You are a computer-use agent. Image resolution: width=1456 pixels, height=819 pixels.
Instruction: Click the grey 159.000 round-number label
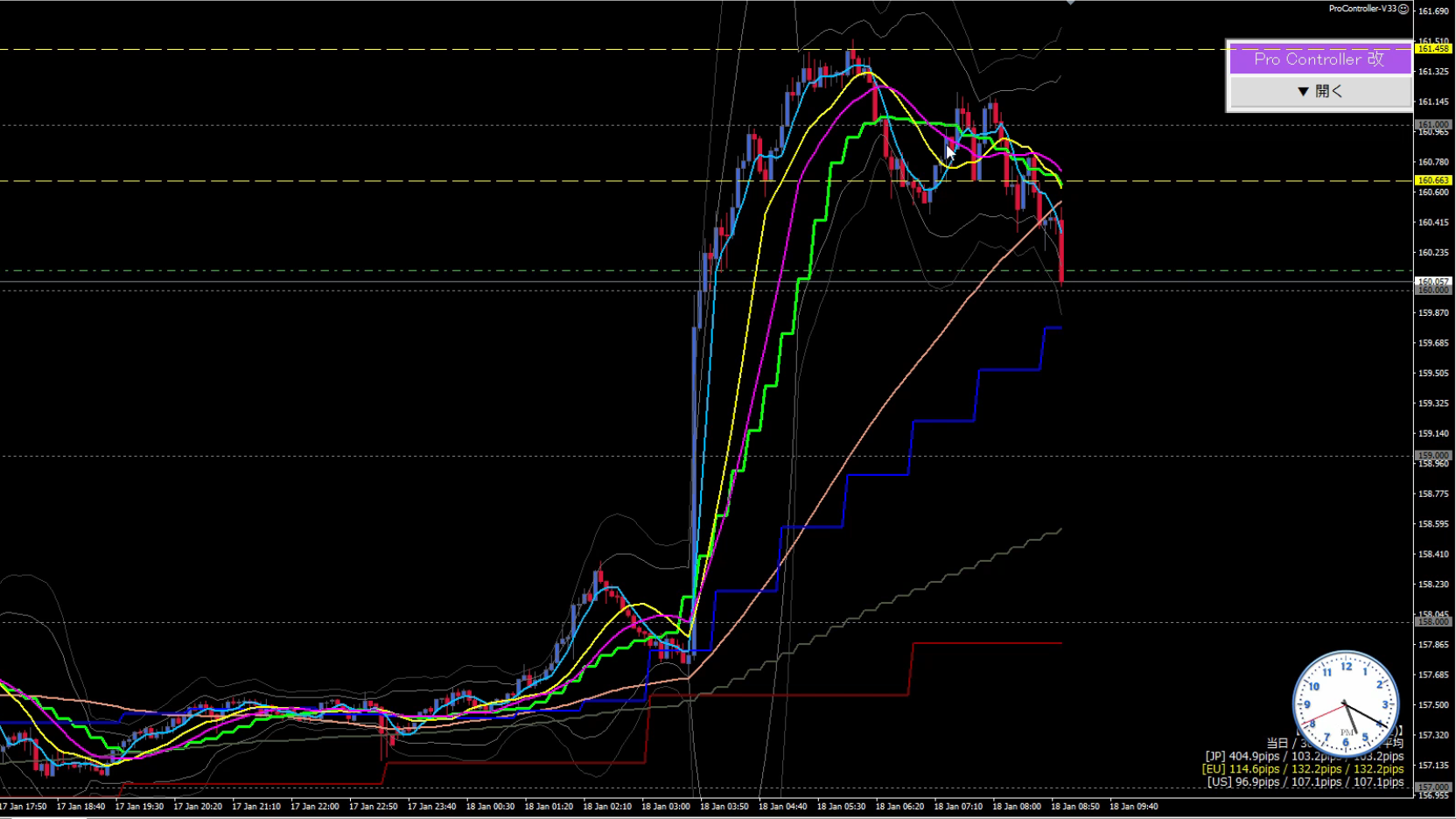(1433, 456)
